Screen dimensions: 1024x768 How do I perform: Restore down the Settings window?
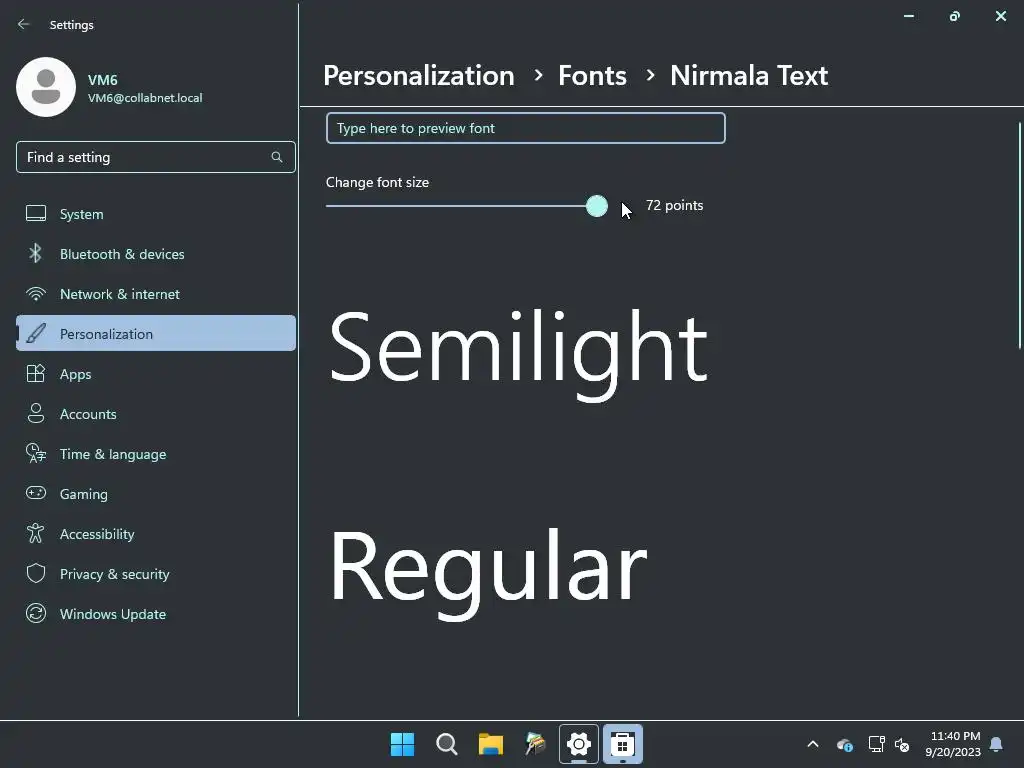pyautogui.click(x=955, y=16)
